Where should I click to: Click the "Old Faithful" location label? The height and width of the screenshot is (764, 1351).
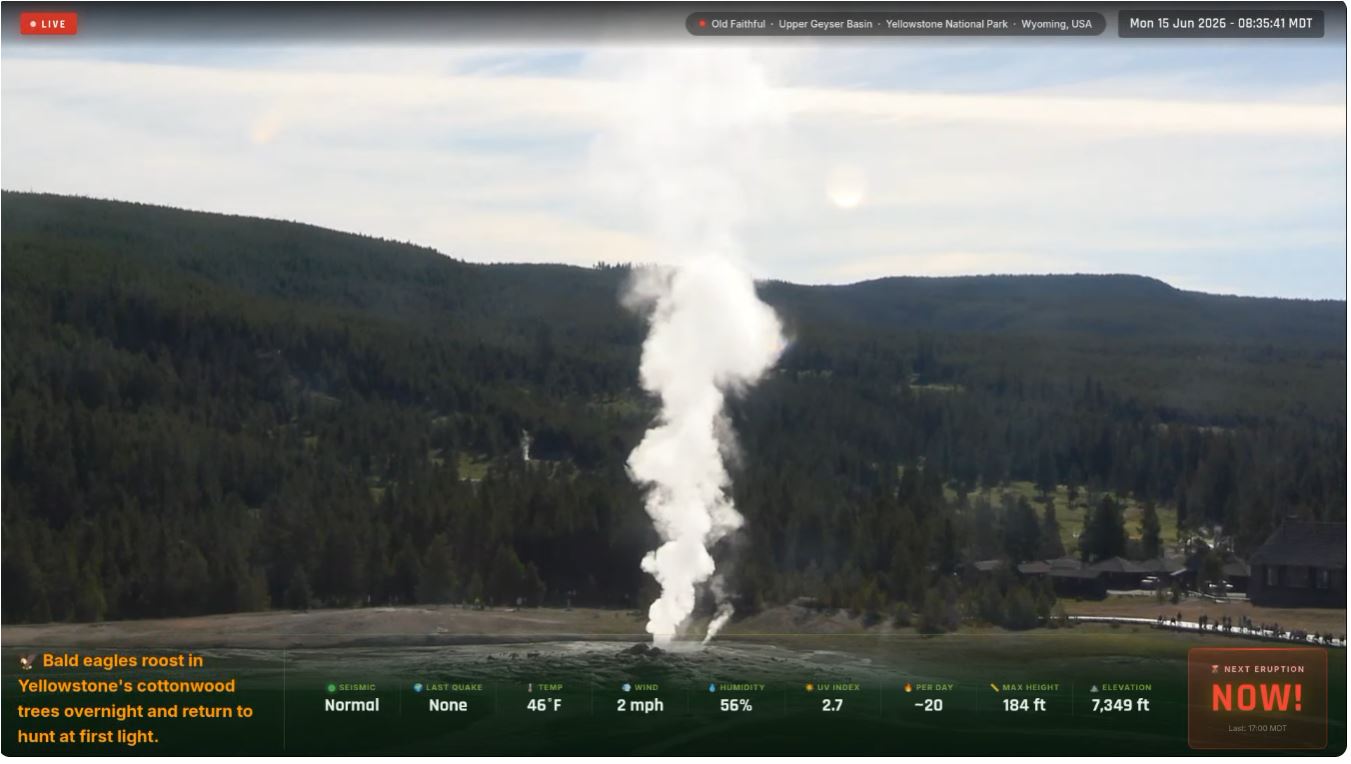coord(740,24)
